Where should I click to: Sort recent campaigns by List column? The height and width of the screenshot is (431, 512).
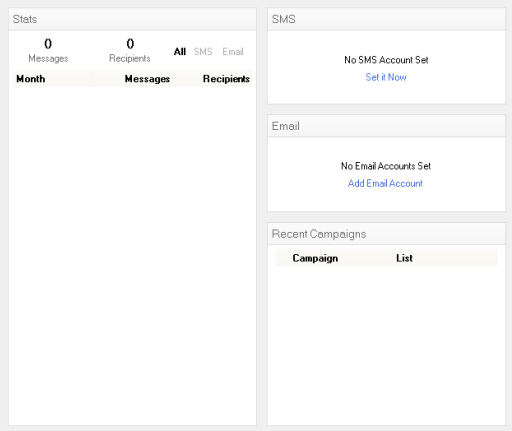404,258
